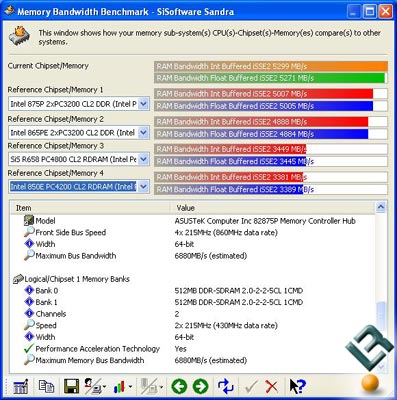The image size is (397, 400).
Task: Click the green Back arrow
Action: click(179, 387)
